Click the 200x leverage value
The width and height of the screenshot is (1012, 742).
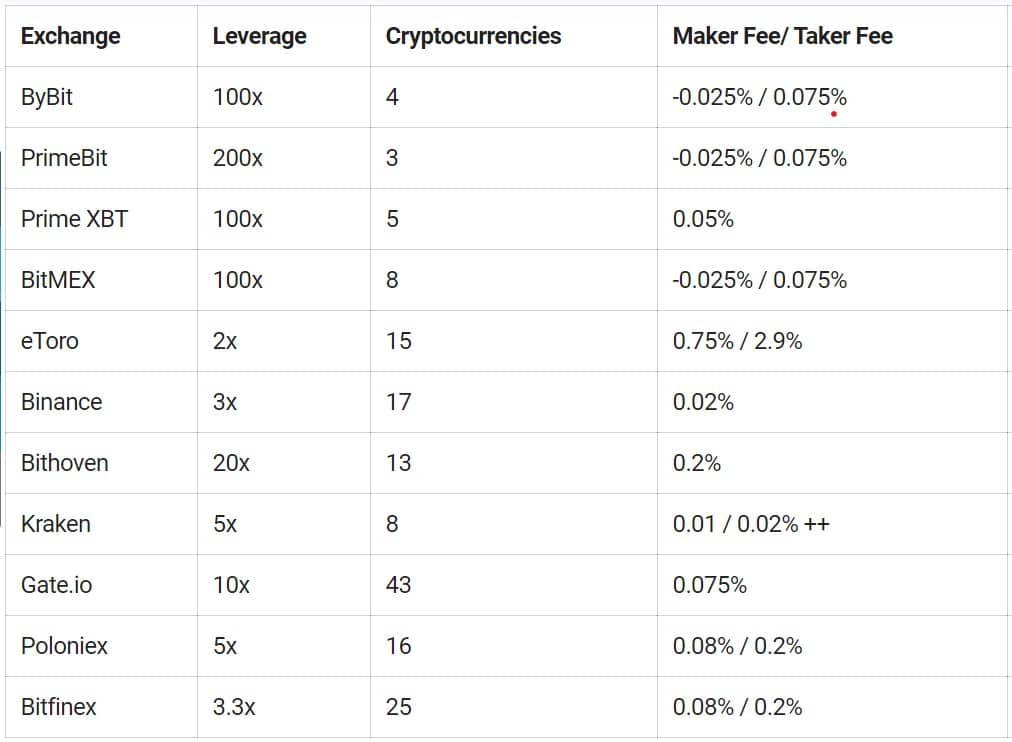[x=237, y=159]
